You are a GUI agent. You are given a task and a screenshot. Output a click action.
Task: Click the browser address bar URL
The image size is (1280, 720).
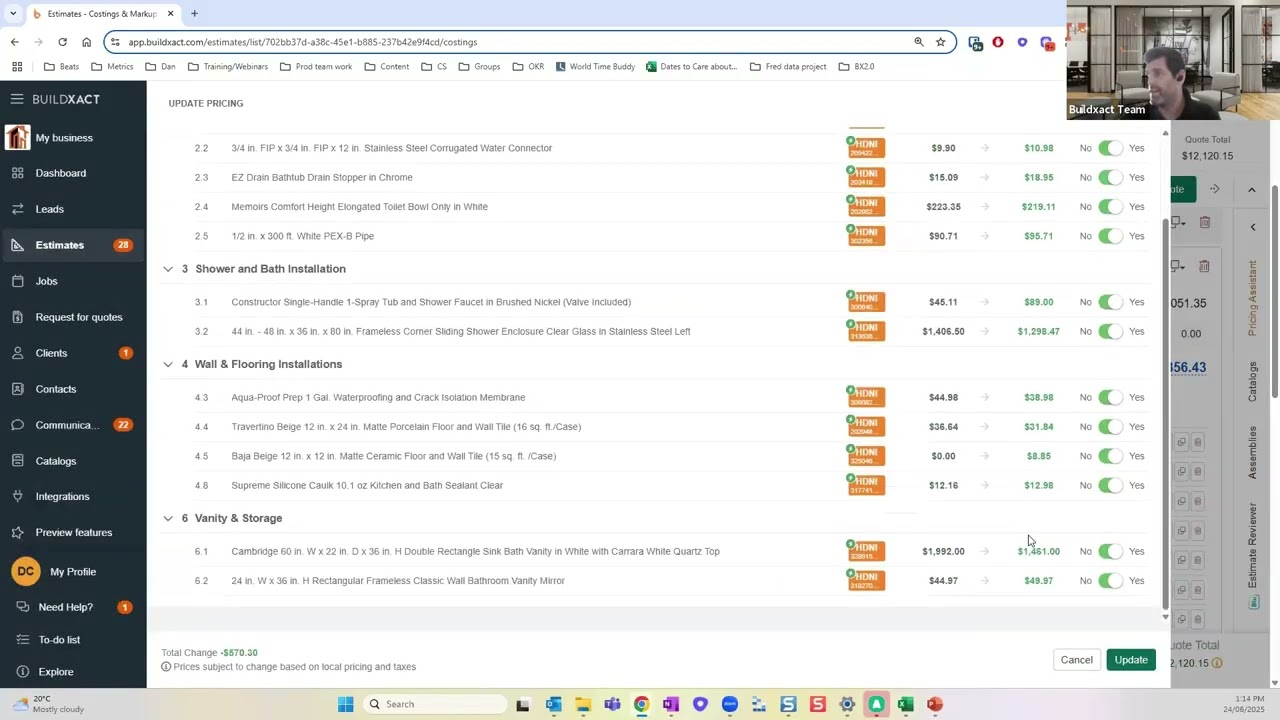(x=302, y=42)
